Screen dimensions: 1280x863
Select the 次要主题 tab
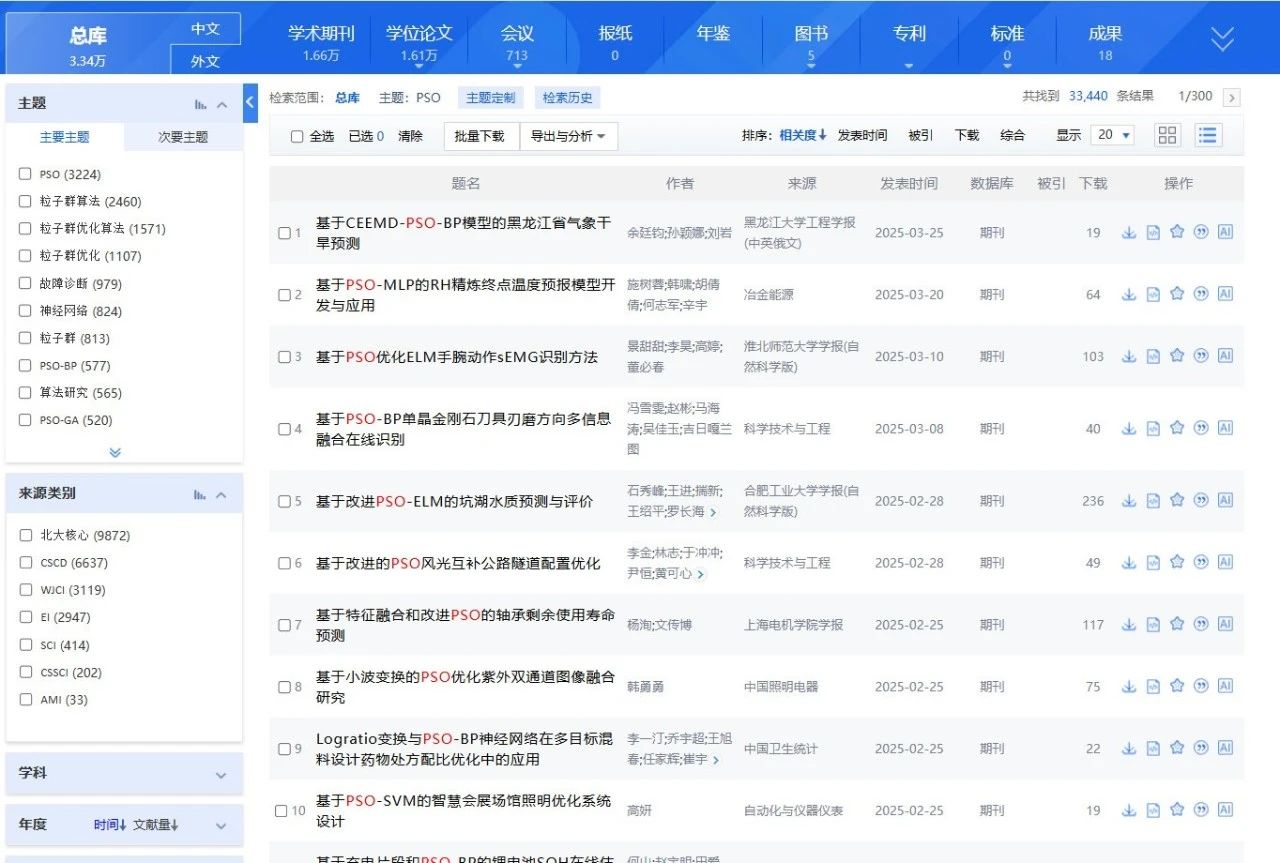[x=183, y=137]
